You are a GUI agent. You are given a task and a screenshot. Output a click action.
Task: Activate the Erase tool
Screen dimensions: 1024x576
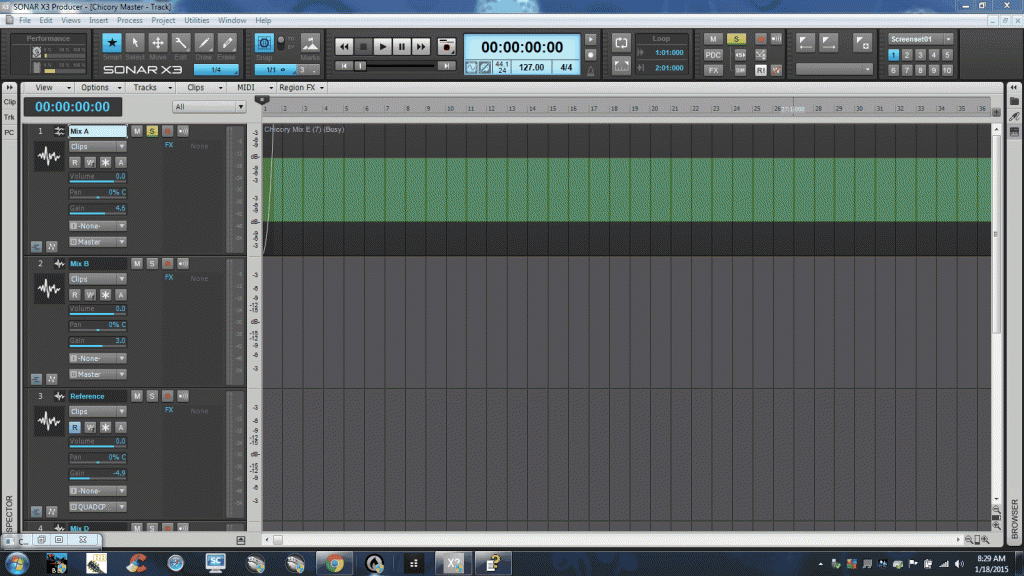pos(227,44)
